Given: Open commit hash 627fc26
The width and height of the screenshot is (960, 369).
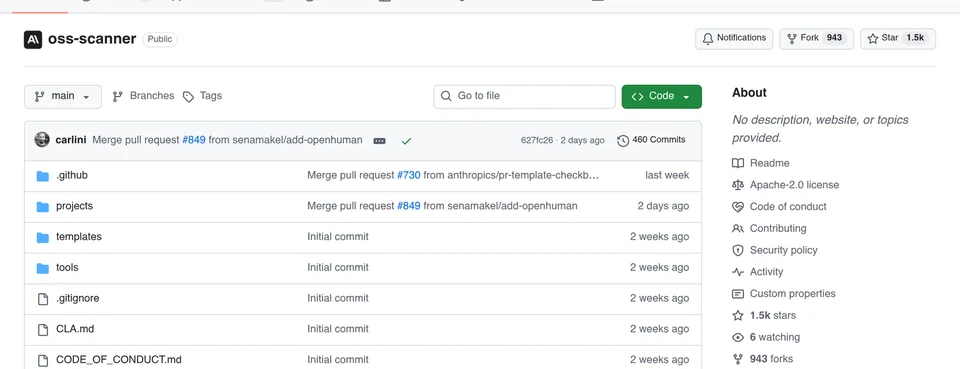Looking at the screenshot, I should (537, 140).
